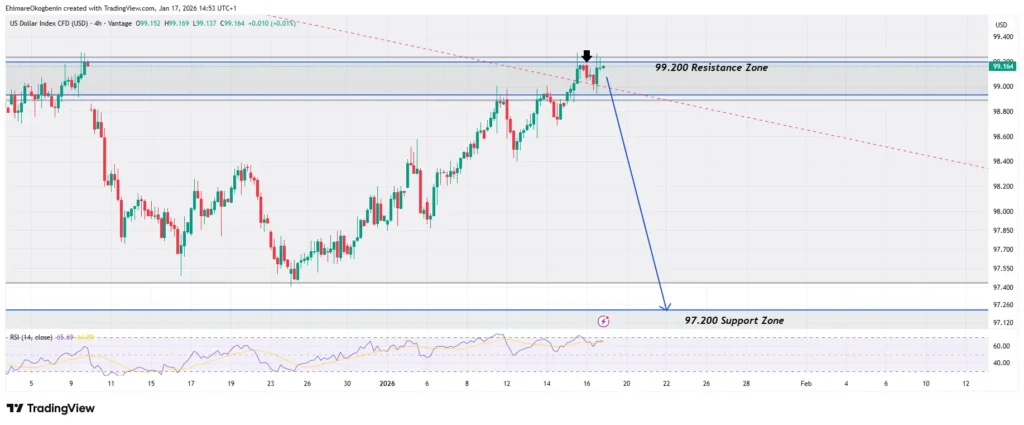Click the 97.850 price axis label
Viewport: 1024px width, 425px height.
coord(1002,230)
